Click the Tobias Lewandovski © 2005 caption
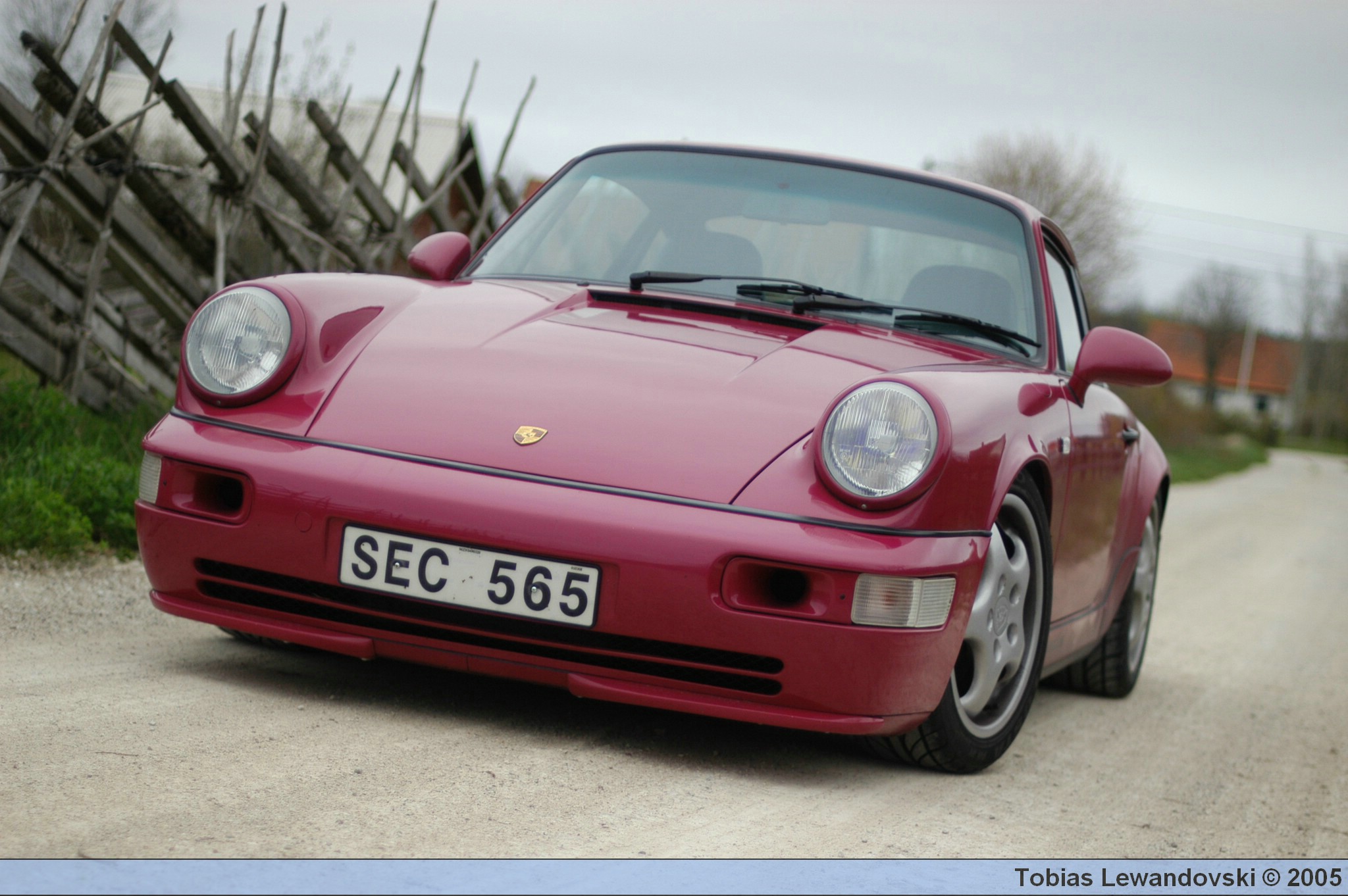This screenshot has height=896, width=1348. (1178, 878)
